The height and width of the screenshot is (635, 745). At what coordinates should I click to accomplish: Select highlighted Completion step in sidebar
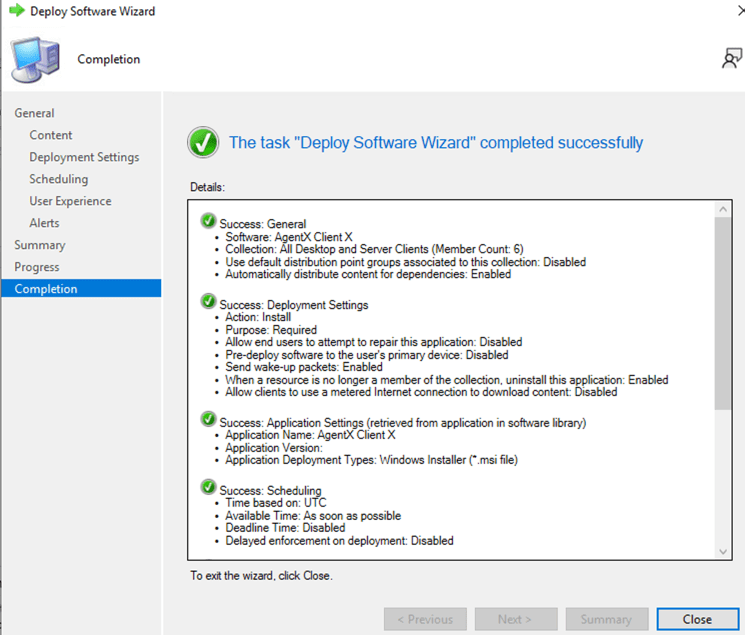[x=81, y=289]
